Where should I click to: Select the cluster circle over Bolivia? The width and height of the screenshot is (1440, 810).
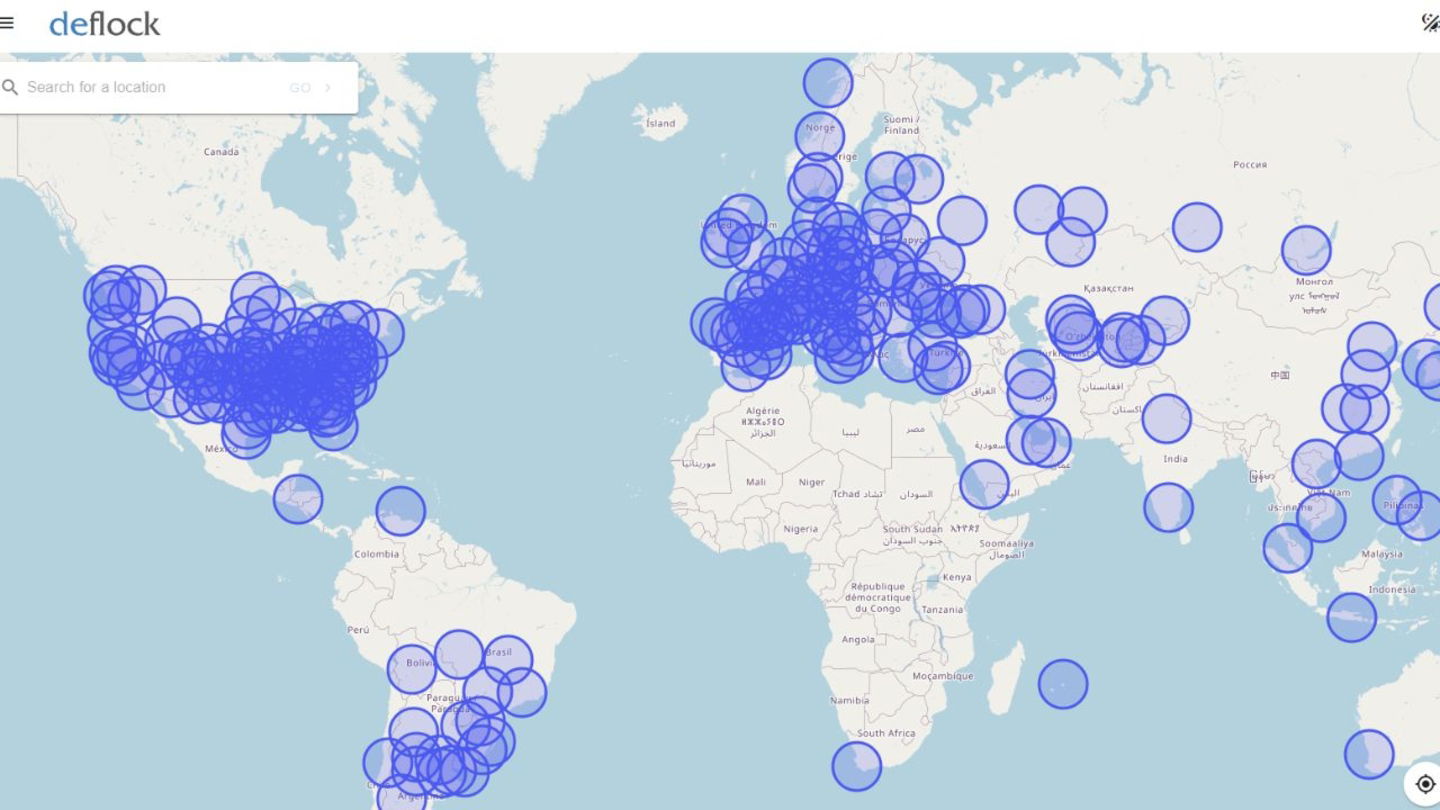click(x=412, y=670)
